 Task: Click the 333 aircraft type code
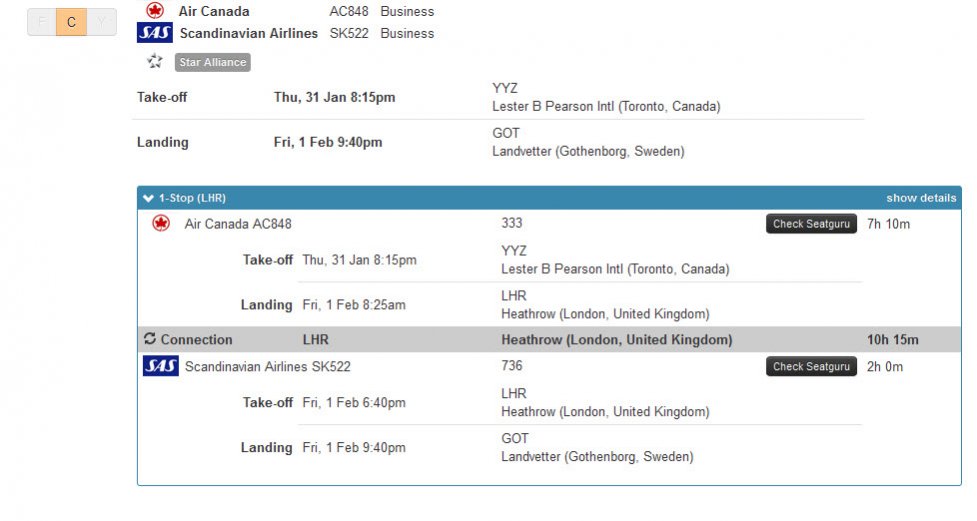click(x=512, y=223)
